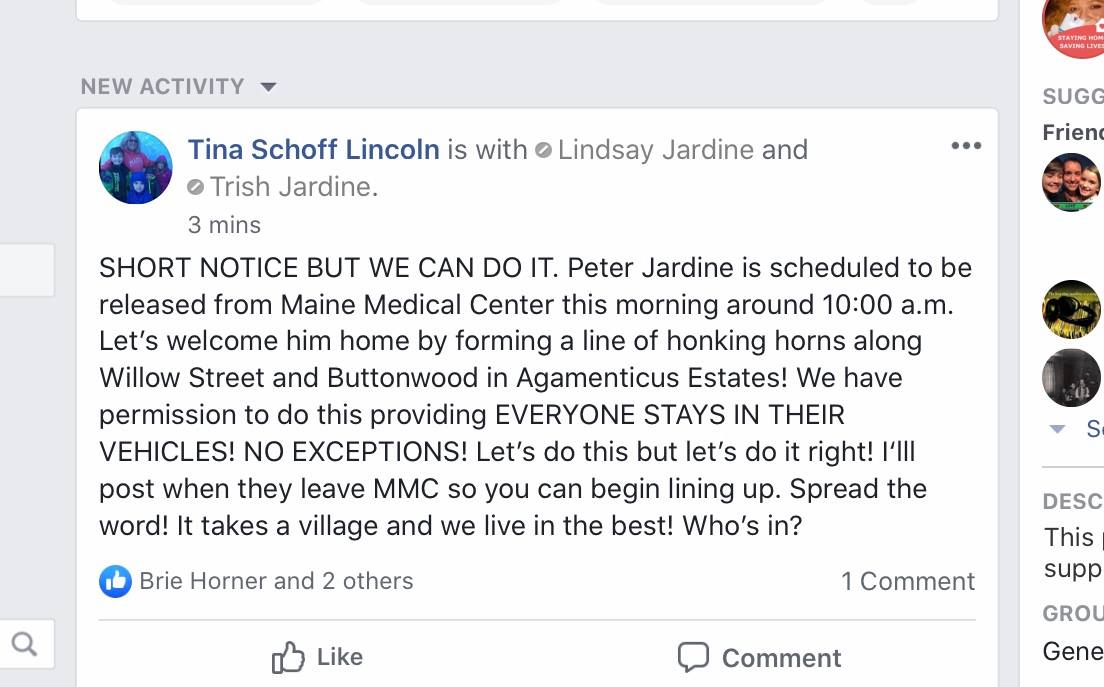
Task: Show who liked: Brie Horner and 2 others
Action: point(276,581)
